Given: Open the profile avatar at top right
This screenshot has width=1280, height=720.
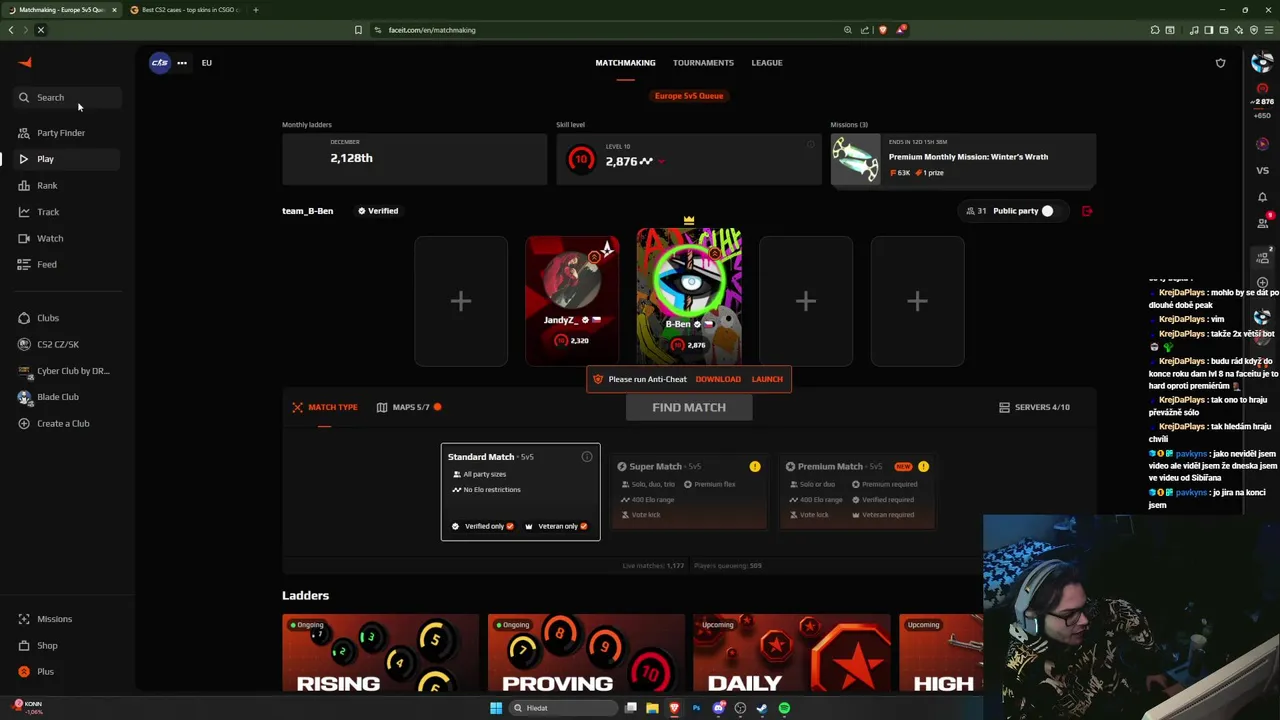Looking at the screenshot, I should pyautogui.click(x=1262, y=63).
